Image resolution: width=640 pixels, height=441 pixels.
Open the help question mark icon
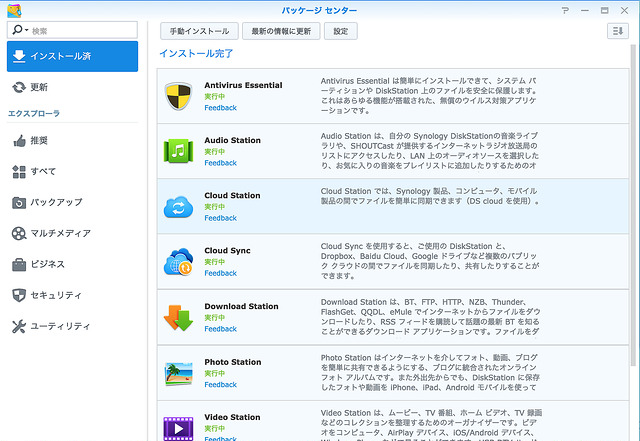point(565,10)
